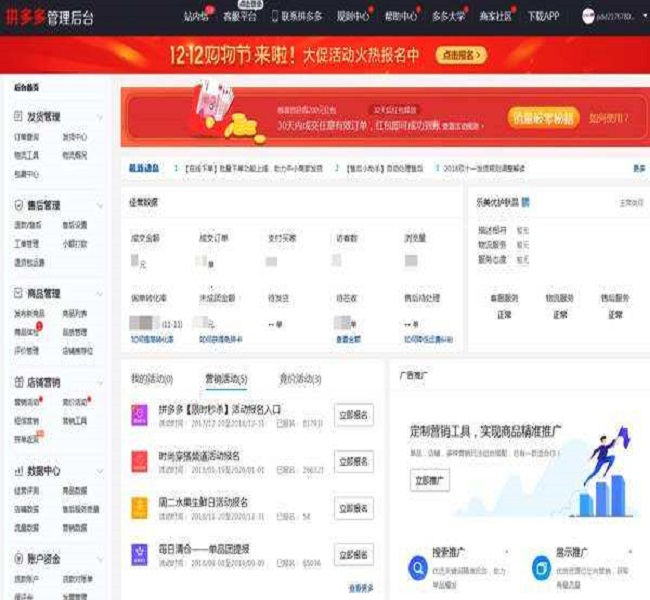The width and height of the screenshot is (650, 600).
Task: Click 下载APP in top navigation
Action: pyautogui.click(x=543, y=17)
